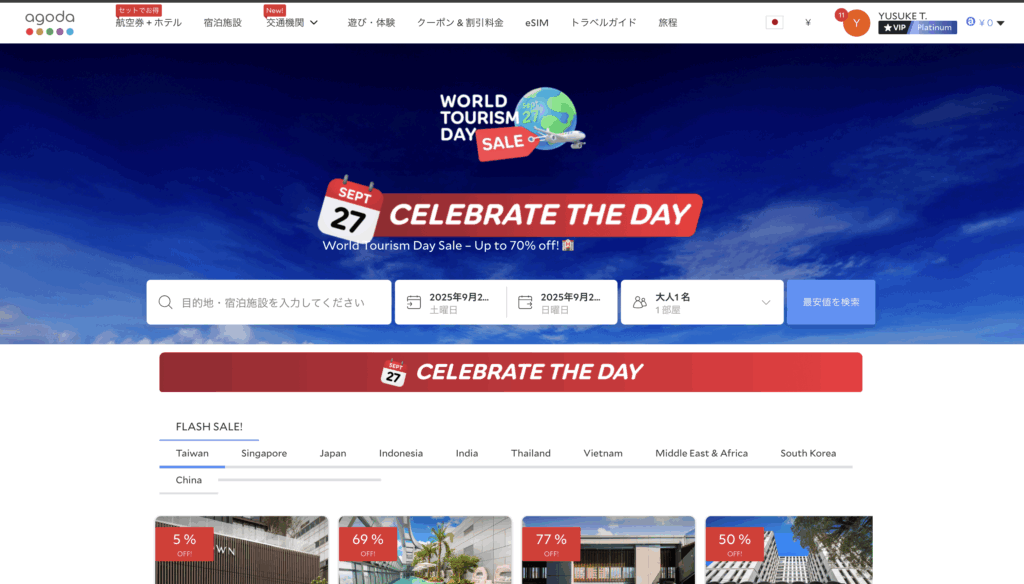Open the user avatar Y icon
The width and height of the screenshot is (1024, 584).
pos(856,24)
